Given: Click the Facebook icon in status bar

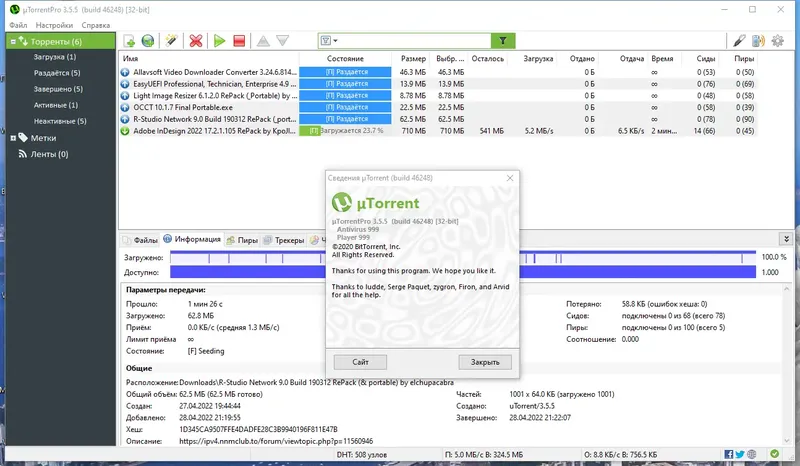Looking at the screenshot, I should (x=729, y=454).
